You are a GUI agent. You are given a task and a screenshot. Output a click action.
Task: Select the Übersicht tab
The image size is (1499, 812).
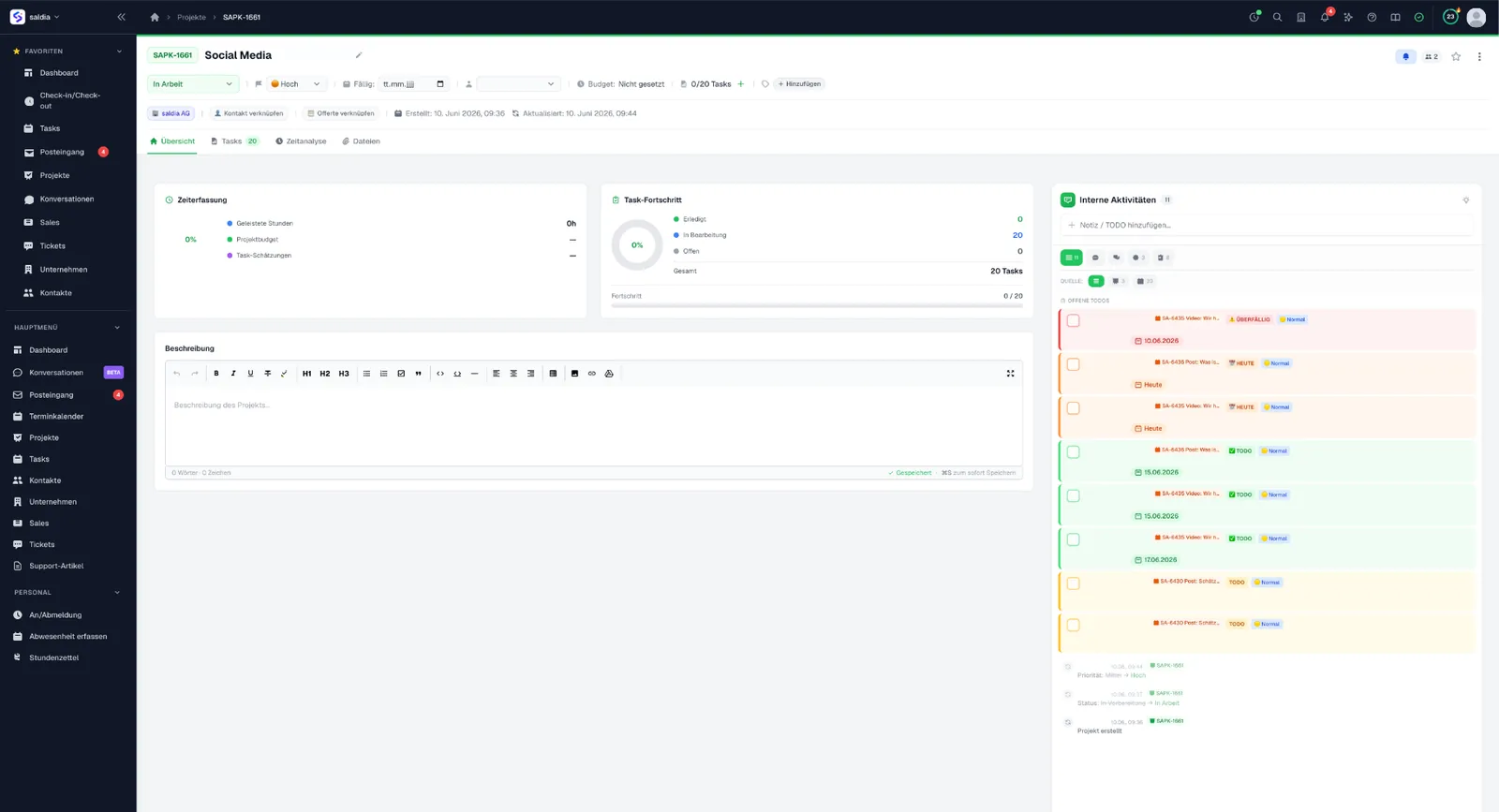[x=172, y=141]
